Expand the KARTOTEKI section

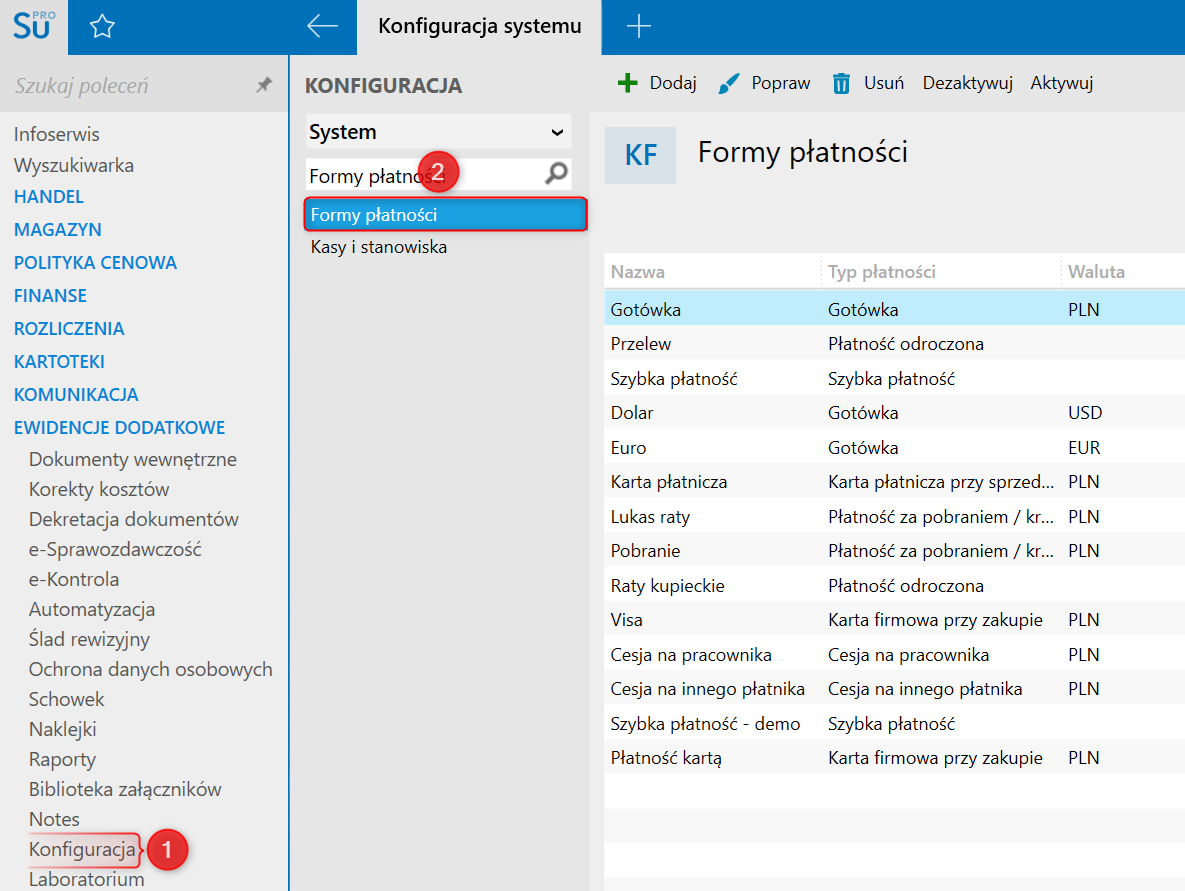59,362
